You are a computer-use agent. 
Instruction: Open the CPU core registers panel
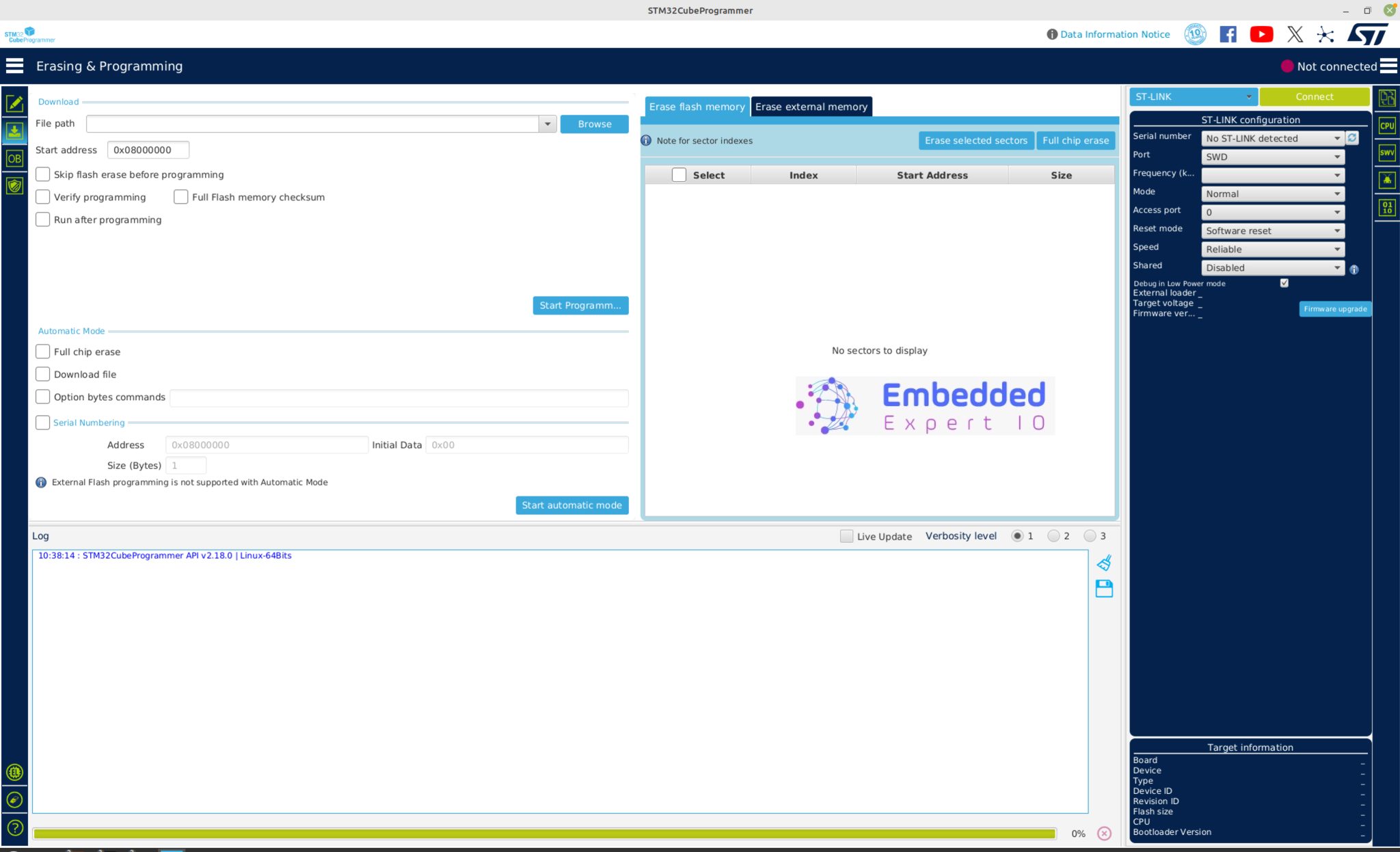click(1388, 125)
